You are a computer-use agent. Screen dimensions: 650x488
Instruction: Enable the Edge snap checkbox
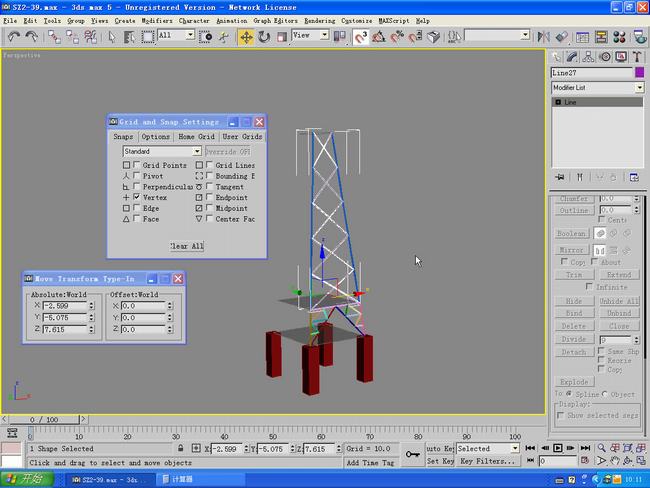tap(136, 208)
